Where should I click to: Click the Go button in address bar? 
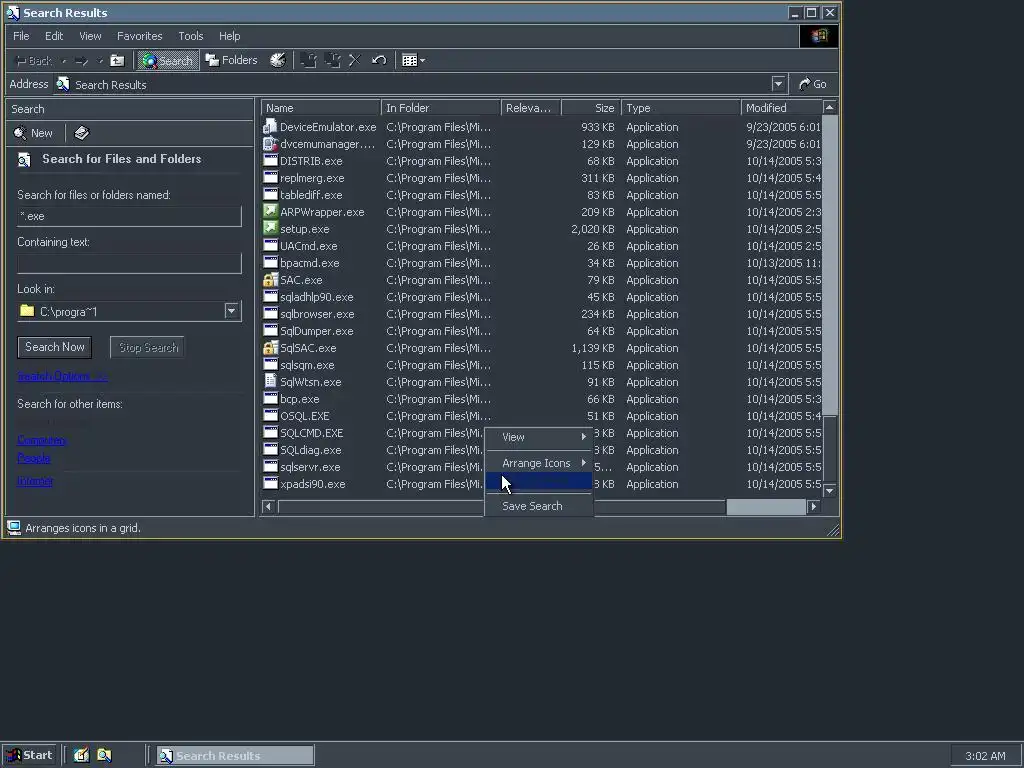pyautogui.click(x=813, y=84)
